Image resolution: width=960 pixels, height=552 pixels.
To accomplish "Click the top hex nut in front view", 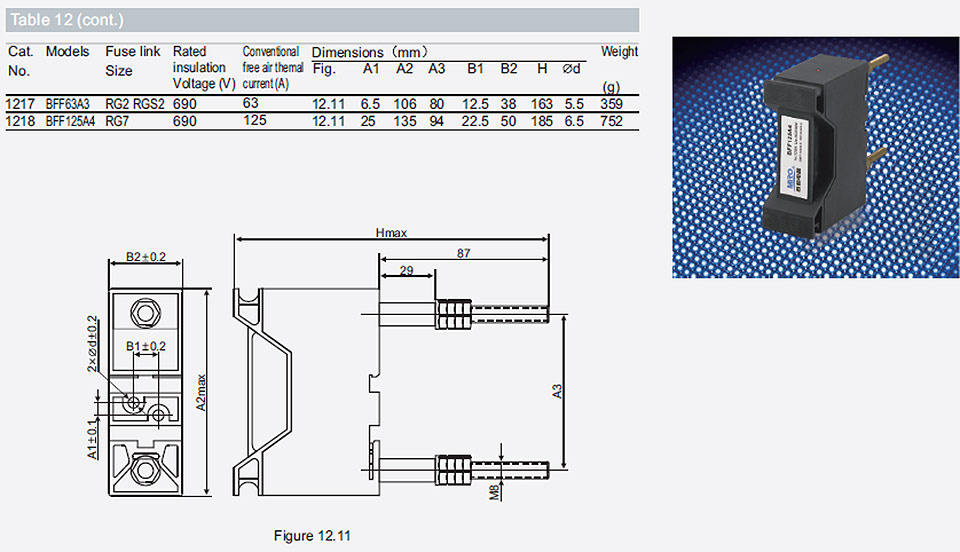I will coord(146,313).
